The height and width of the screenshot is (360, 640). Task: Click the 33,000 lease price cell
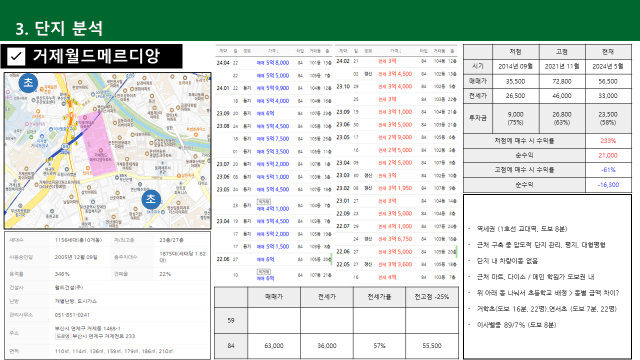click(608, 96)
